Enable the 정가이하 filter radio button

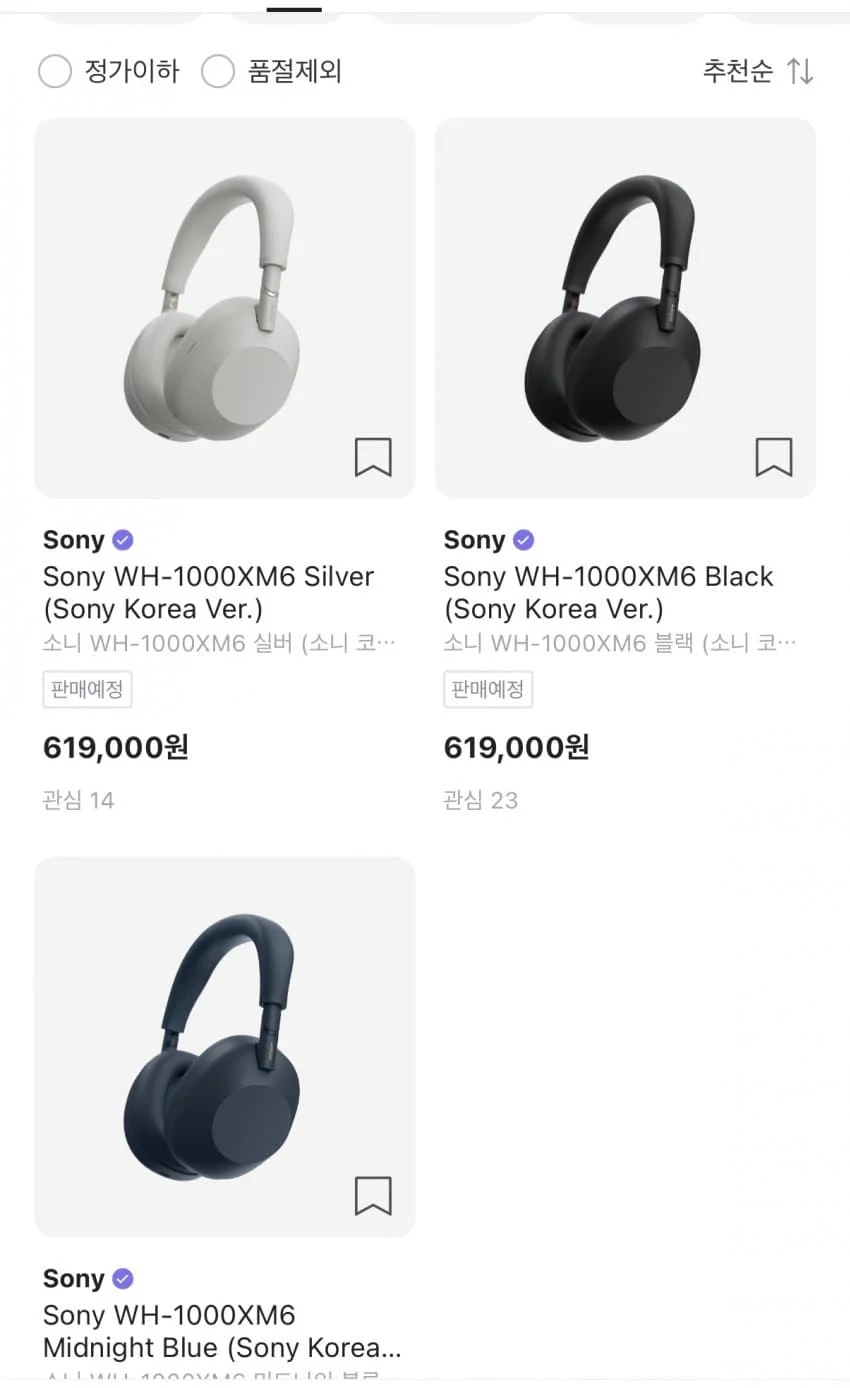click(x=55, y=71)
